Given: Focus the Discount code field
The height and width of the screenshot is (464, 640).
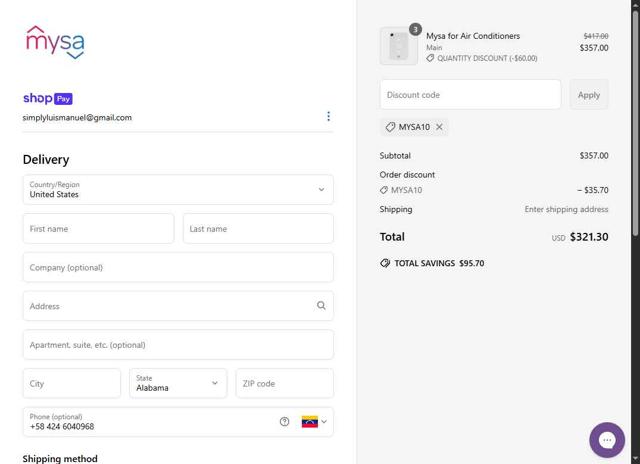Looking at the screenshot, I should [470, 95].
